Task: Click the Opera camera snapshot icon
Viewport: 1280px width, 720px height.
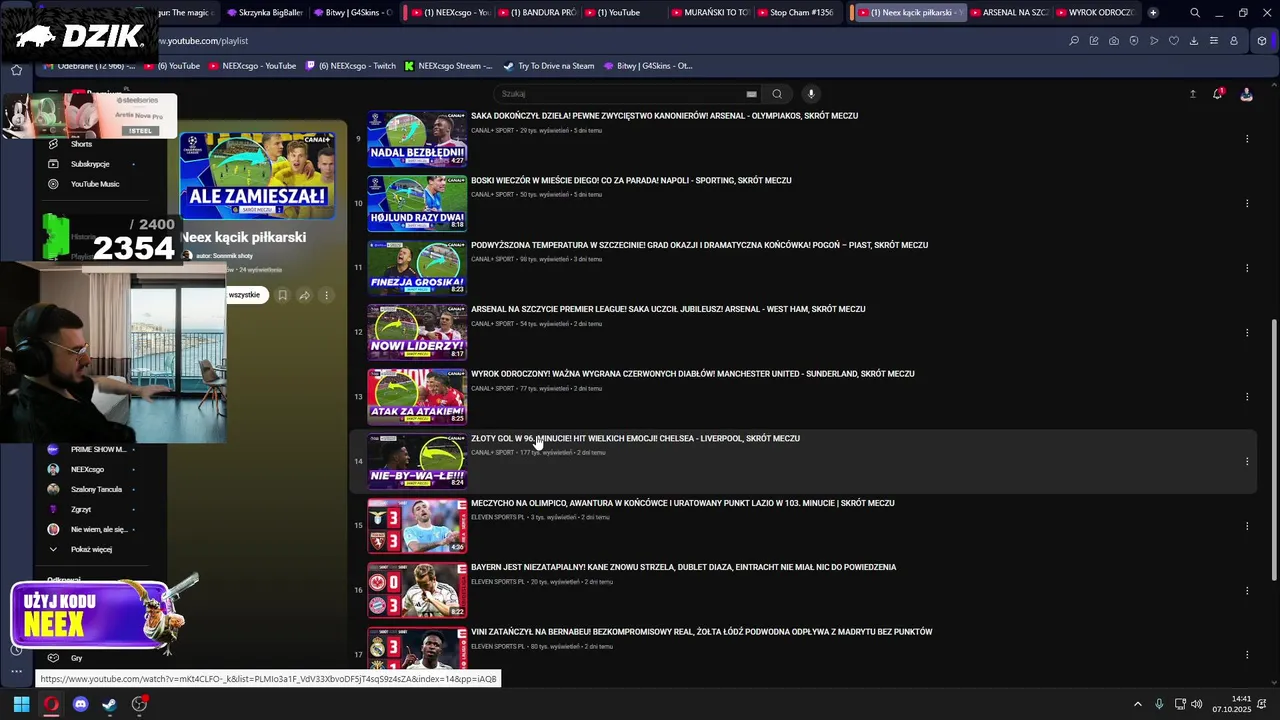Action: 1114,41
